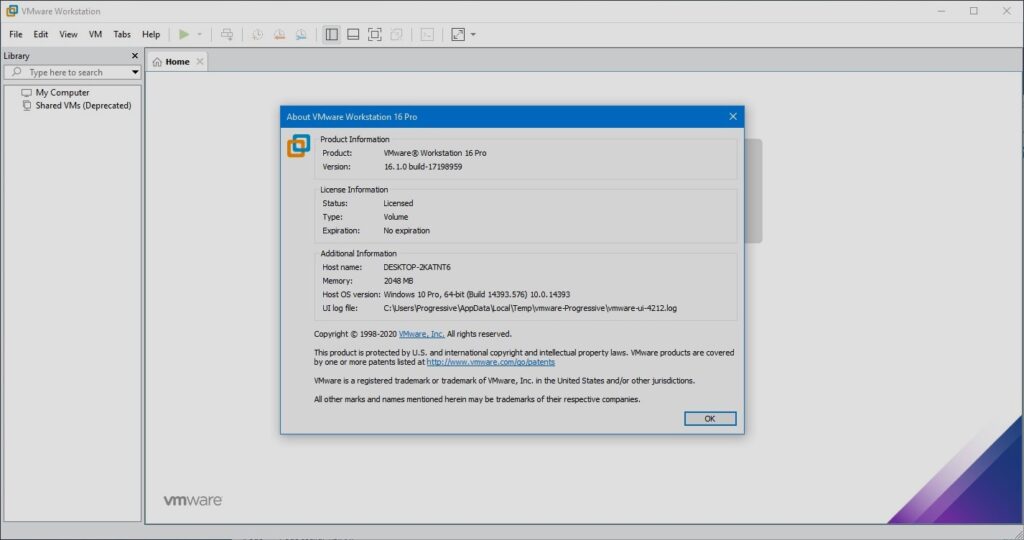Click the green Power On play icon
Viewport: 1024px width, 540px height.
(184, 34)
